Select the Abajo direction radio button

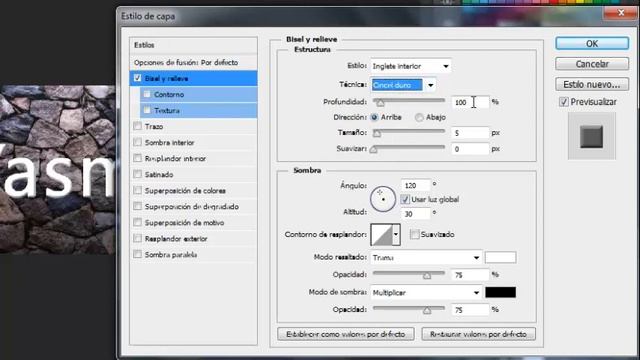(x=419, y=118)
